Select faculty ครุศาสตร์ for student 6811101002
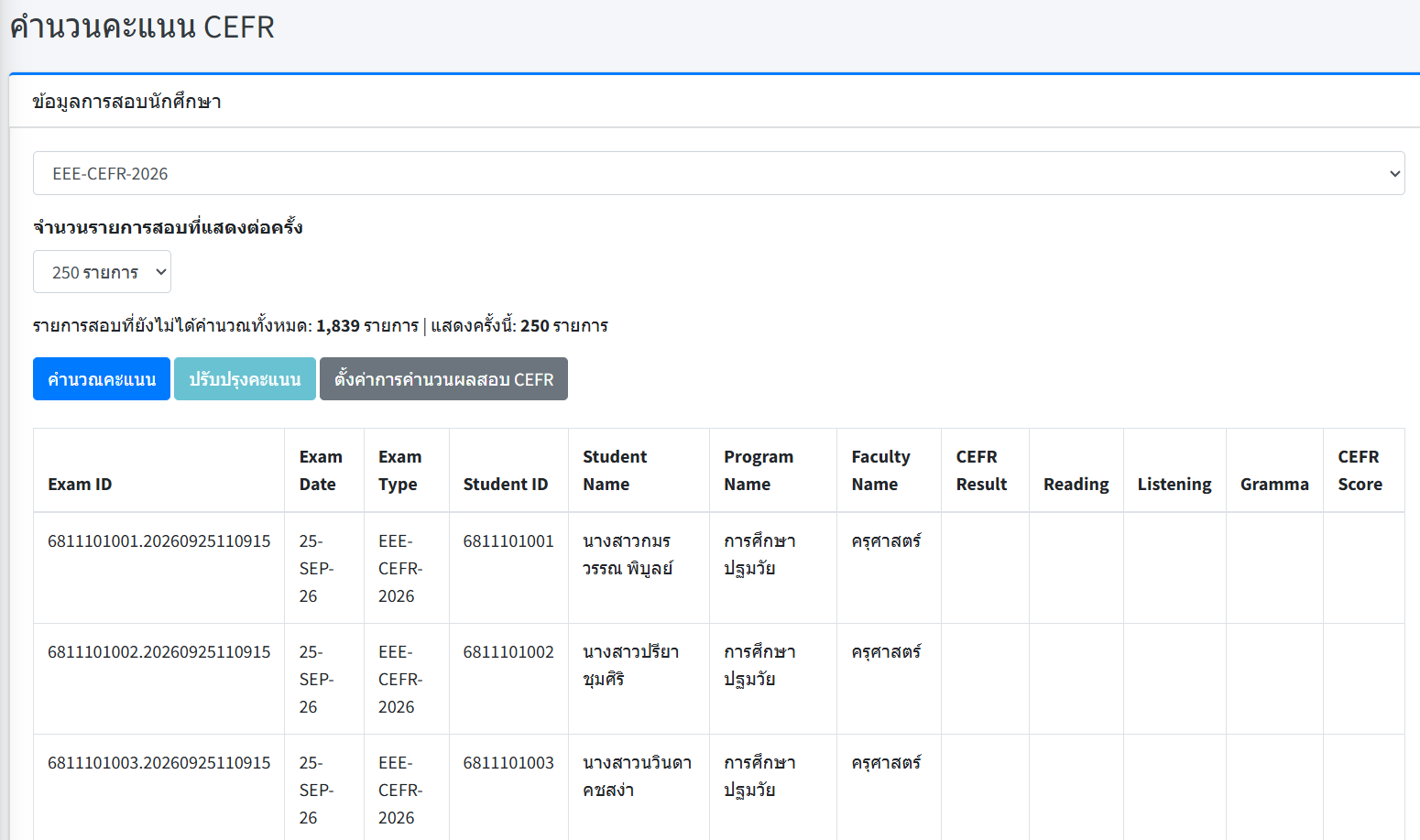1420x840 pixels. coord(886,652)
